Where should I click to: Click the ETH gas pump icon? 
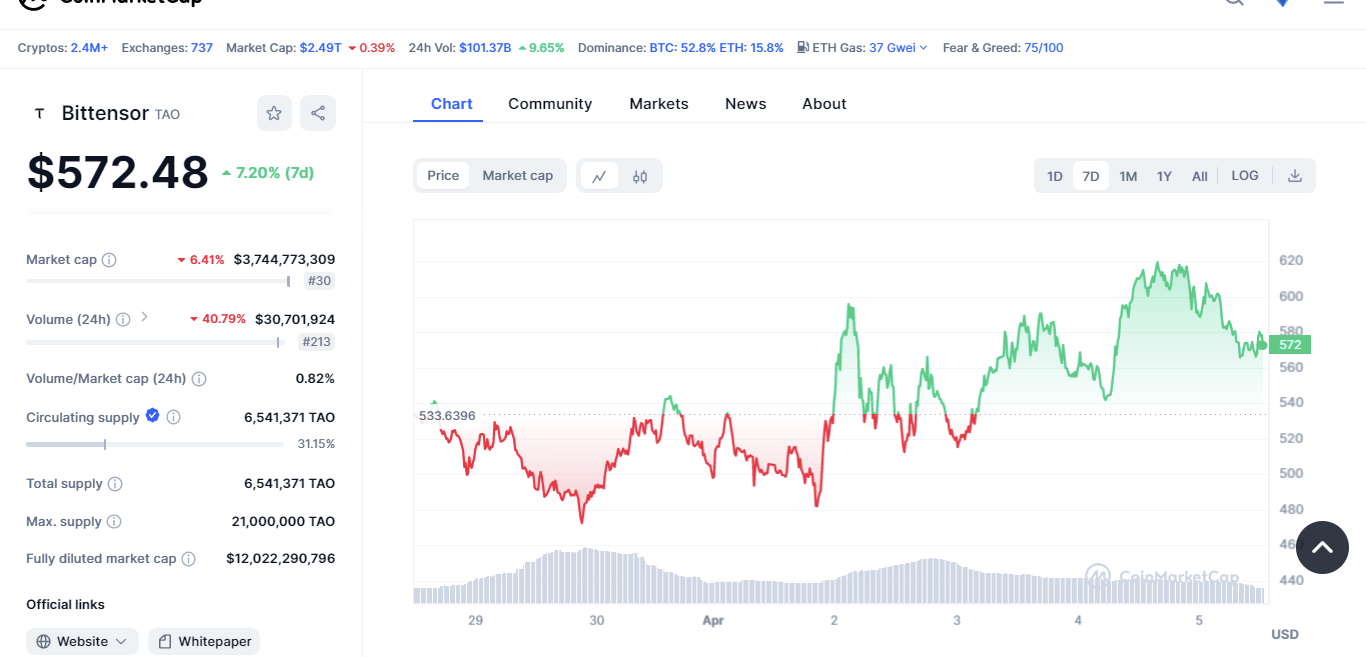pos(803,47)
